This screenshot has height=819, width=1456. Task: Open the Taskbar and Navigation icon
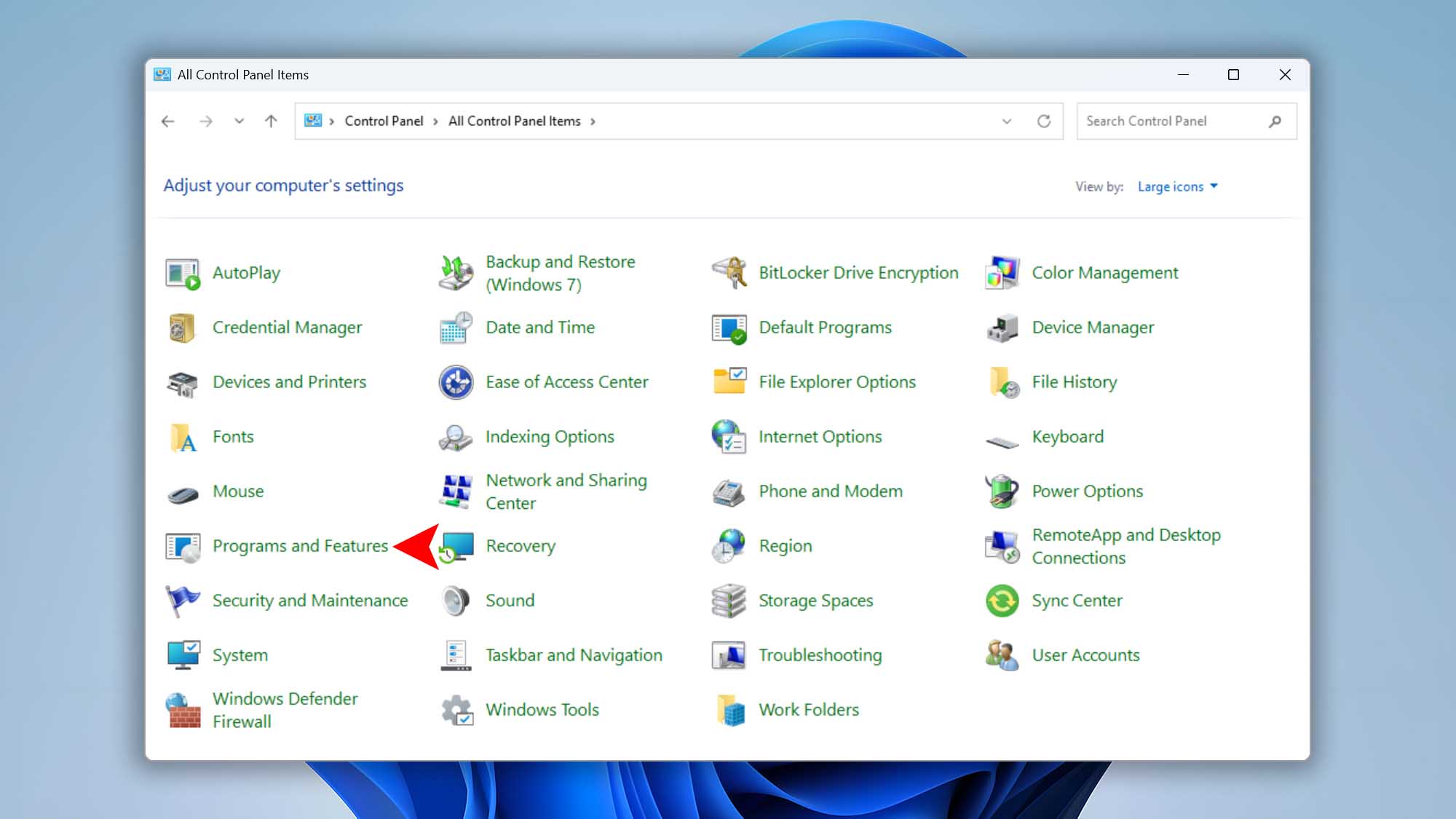tap(456, 656)
